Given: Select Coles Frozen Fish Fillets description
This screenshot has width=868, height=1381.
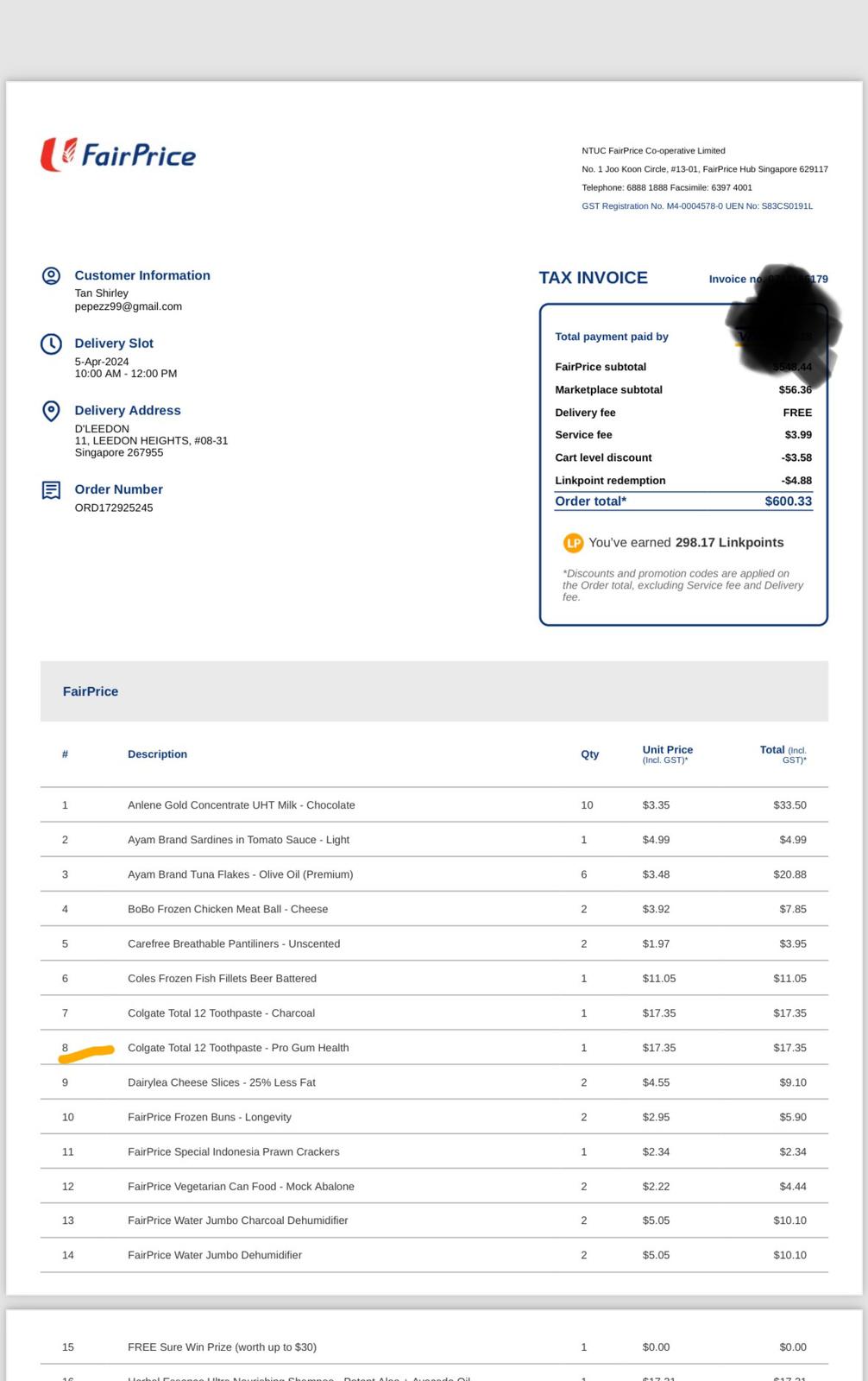Looking at the screenshot, I should pos(222,978).
